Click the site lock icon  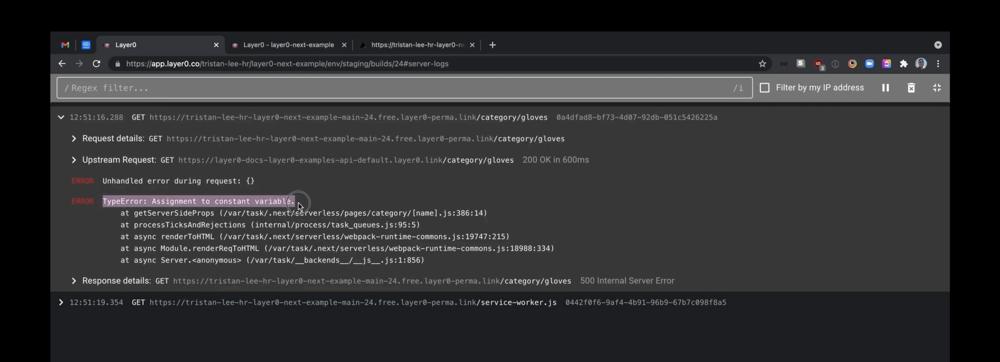coord(117,64)
